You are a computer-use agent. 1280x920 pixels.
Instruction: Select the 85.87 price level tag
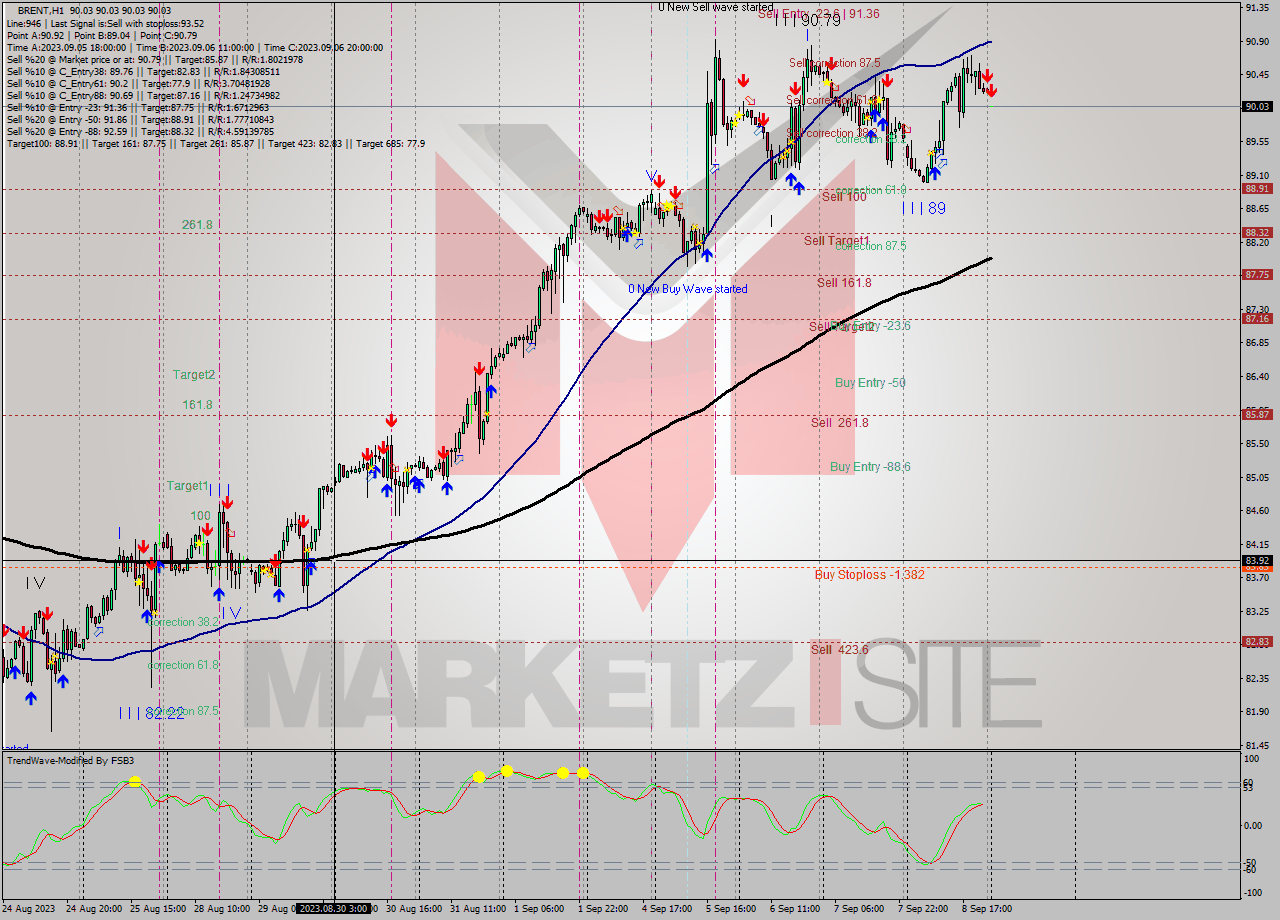[1257, 414]
